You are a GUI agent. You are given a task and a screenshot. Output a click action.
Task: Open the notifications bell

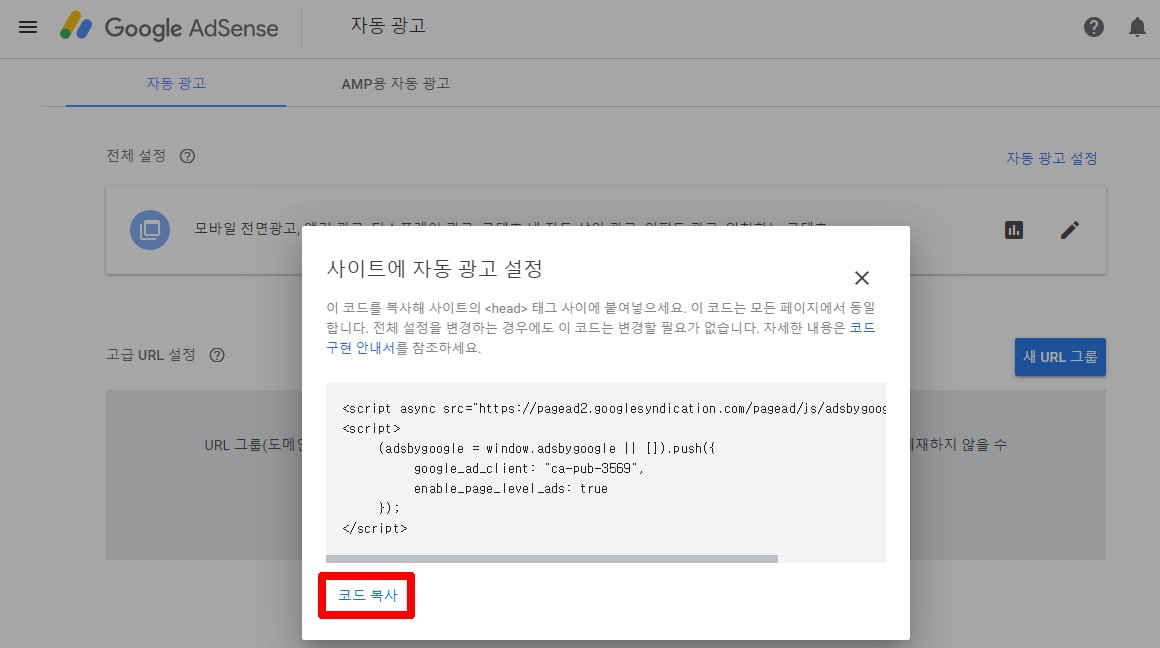(1137, 27)
